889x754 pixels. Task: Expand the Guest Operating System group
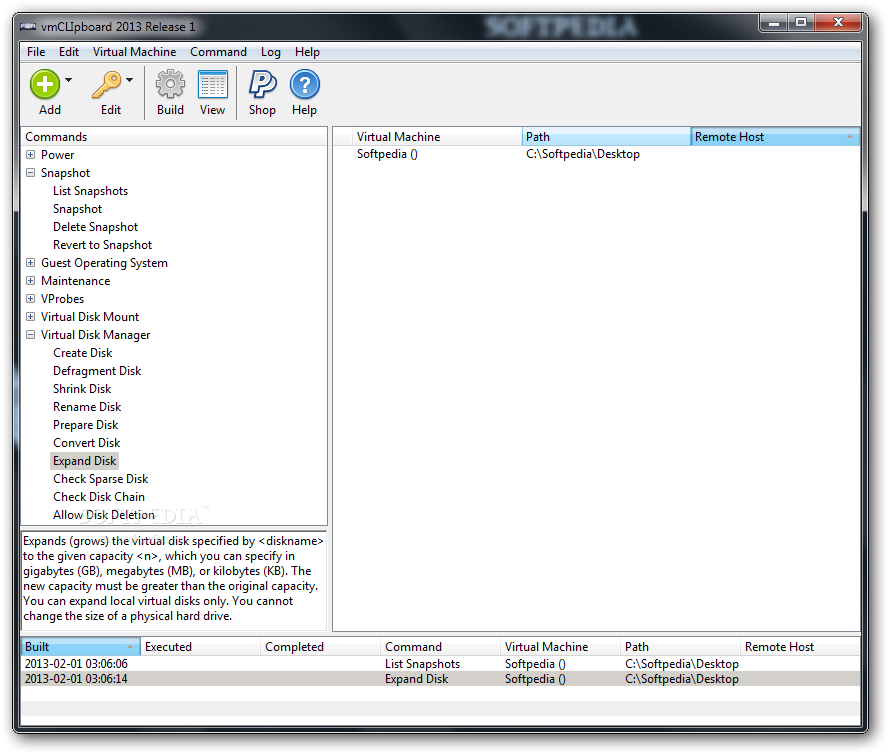click(31, 263)
